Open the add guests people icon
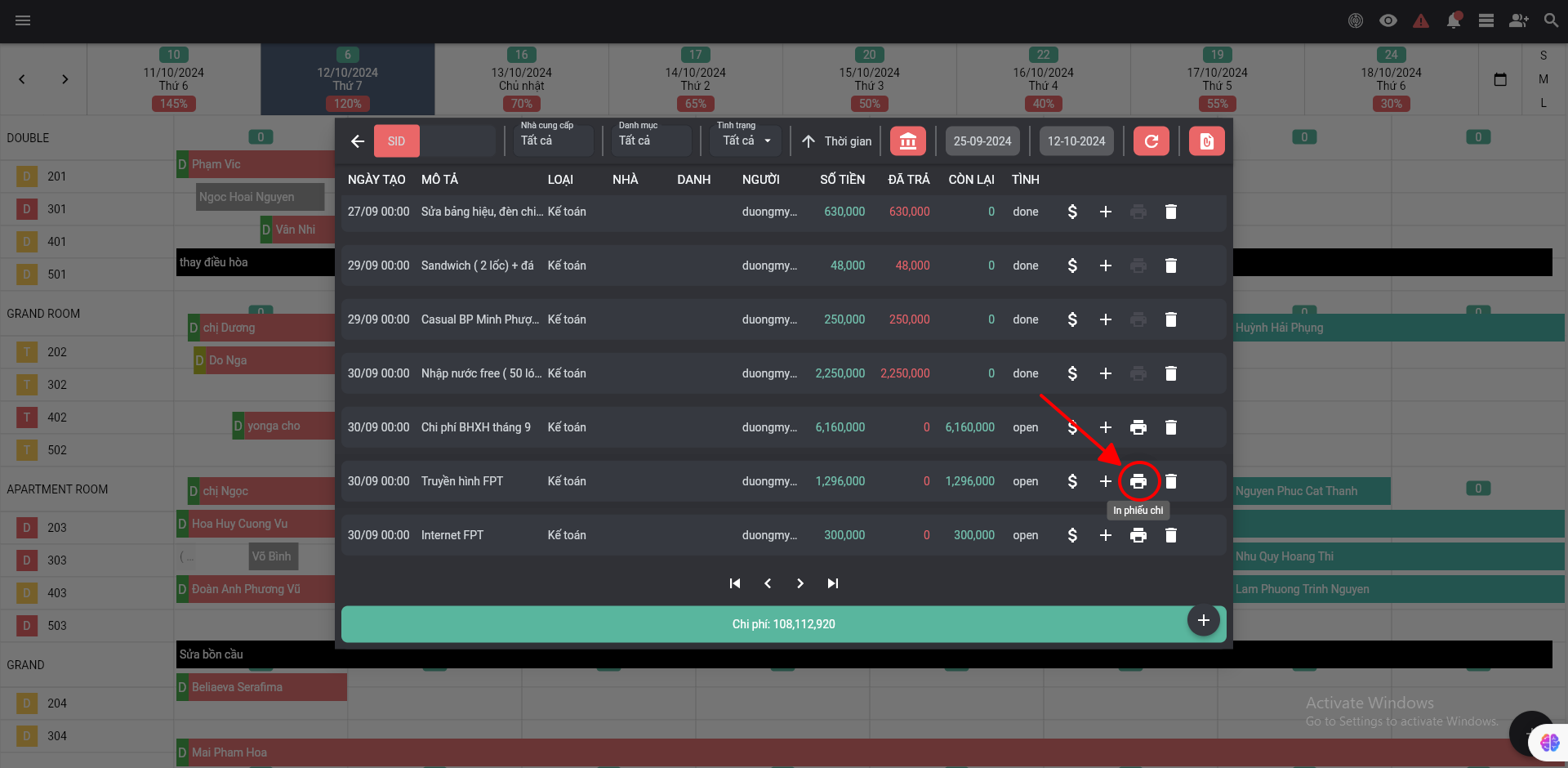This screenshot has height=768, width=1568. [1519, 20]
